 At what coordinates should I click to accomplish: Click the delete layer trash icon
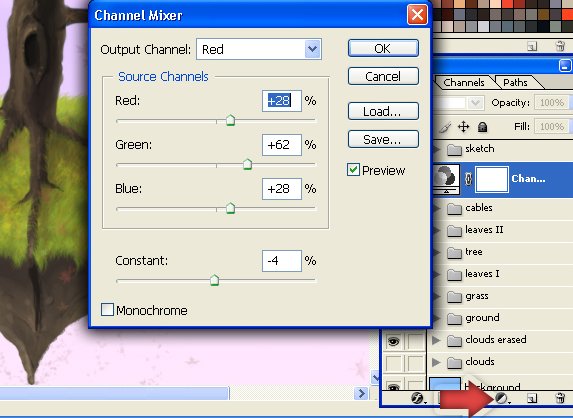(560, 398)
